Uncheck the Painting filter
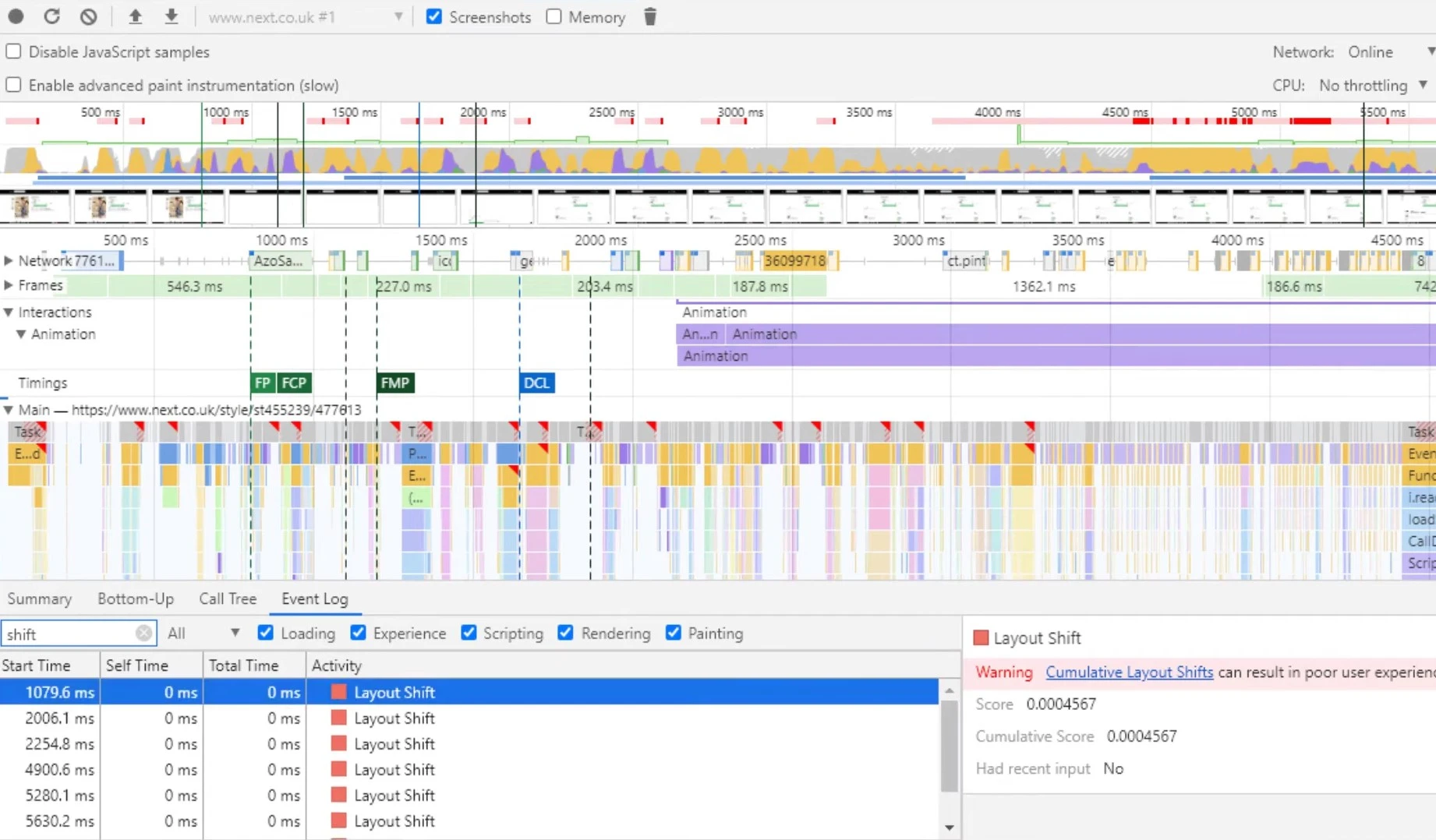The height and width of the screenshot is (840, 1436). (x=674, y=633)
